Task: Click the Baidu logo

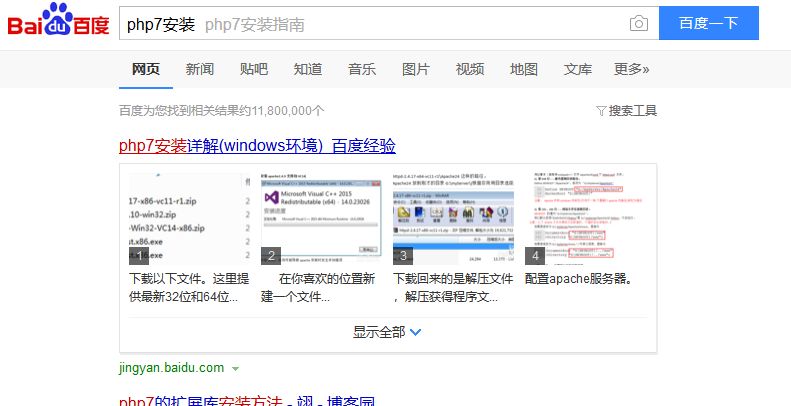Action: pyautogui.click(x=59, y=21)
